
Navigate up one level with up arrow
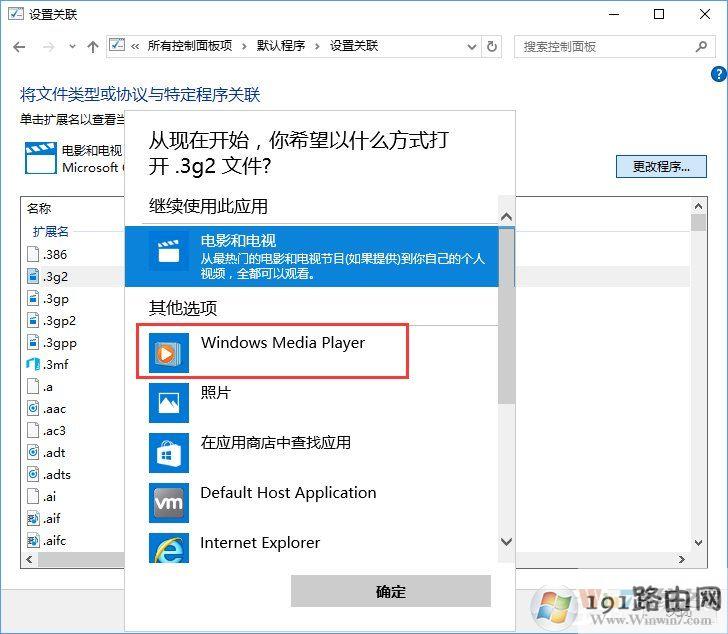(x=93, y=46)
